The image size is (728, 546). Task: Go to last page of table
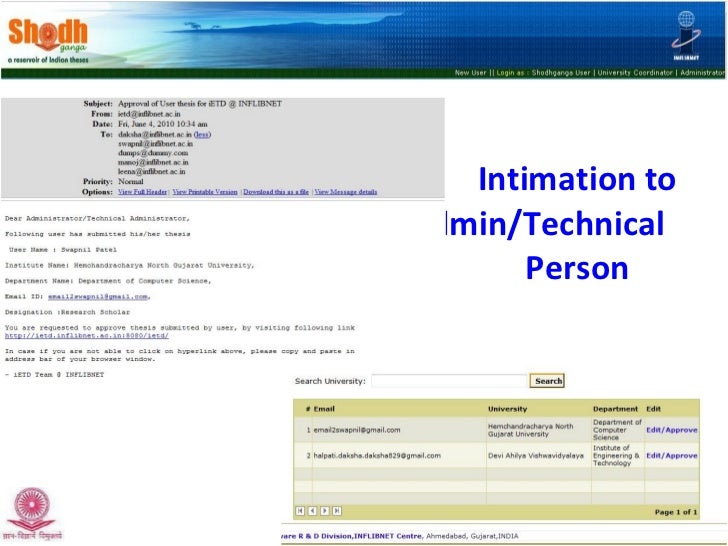[338, 511]
